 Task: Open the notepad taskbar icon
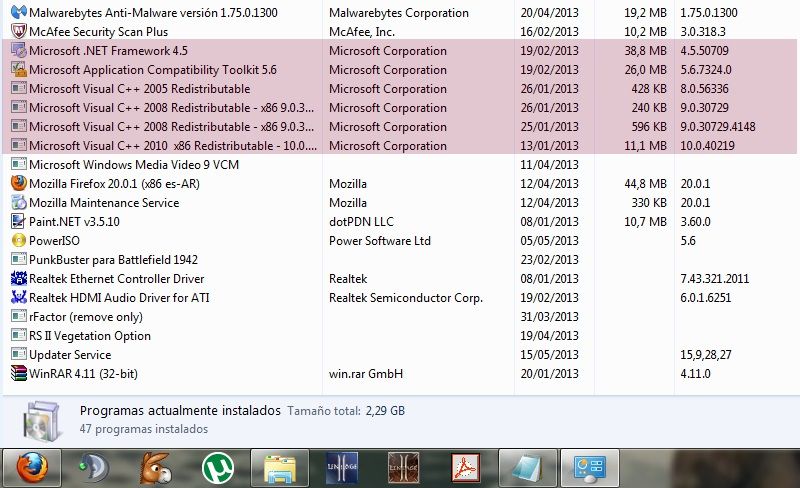pos(528,468)
